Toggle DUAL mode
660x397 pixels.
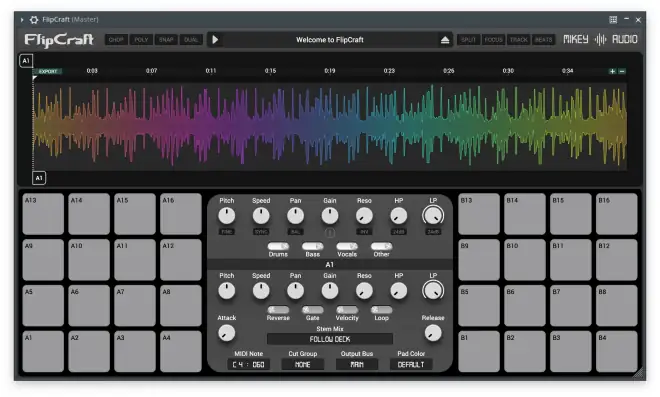(191, 40)
